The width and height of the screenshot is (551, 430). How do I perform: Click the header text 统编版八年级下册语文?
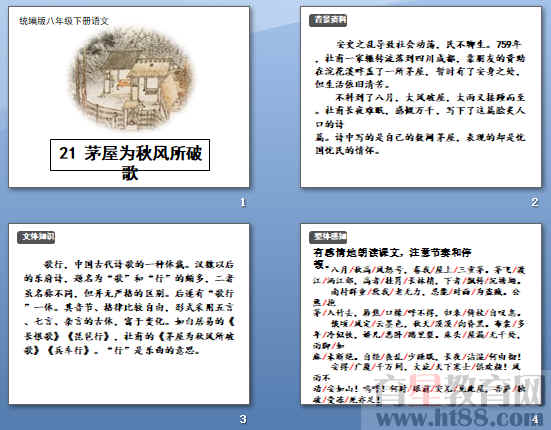(64, 21)
